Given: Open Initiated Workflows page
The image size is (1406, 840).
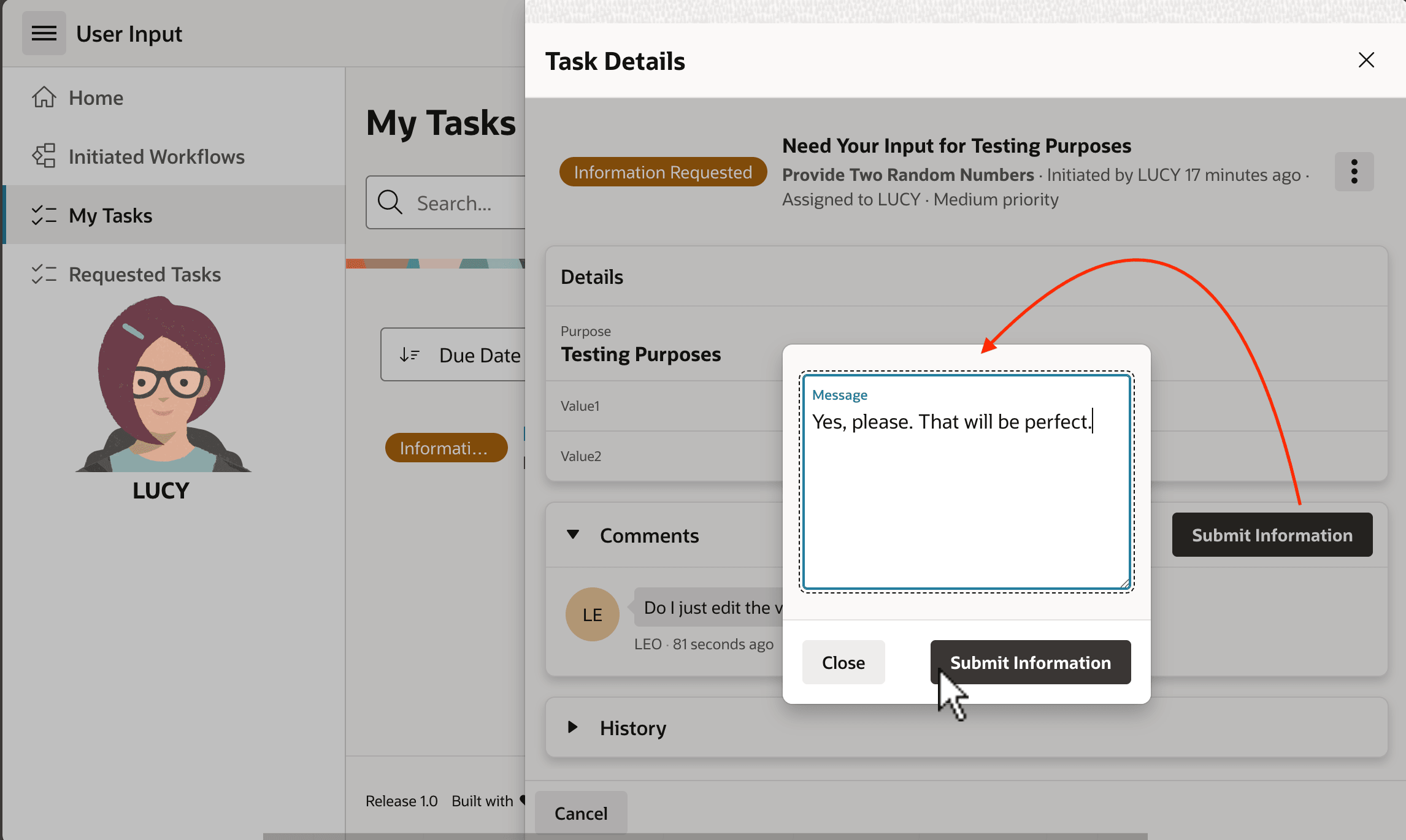Looking at the screenshot, I should [174, 156].
